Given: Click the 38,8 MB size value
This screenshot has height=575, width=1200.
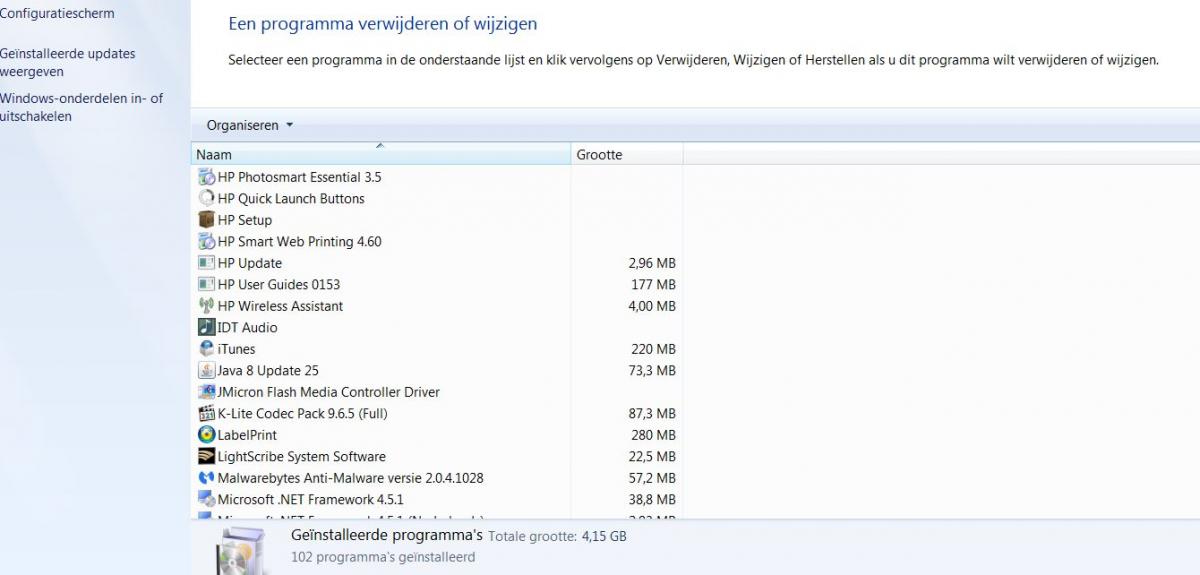Looking at the screenshot, I should click(x=652, y=499).
